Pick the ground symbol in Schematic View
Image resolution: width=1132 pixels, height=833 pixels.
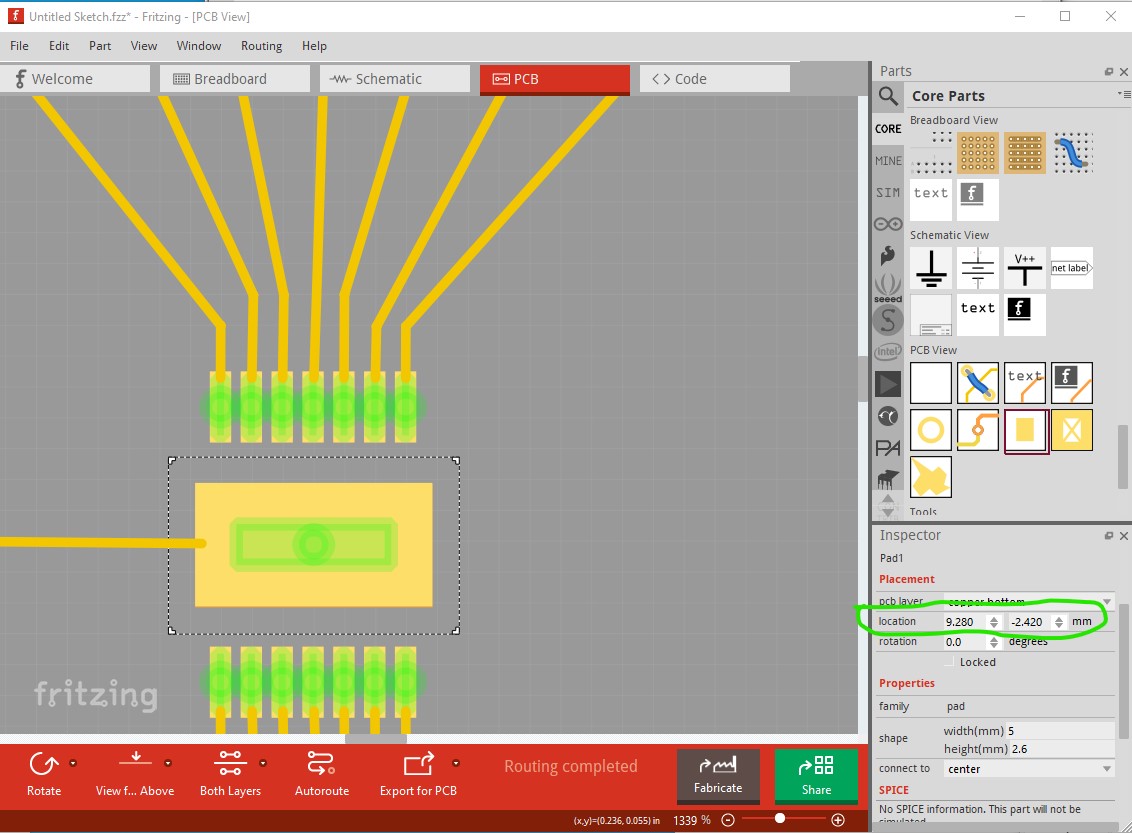(x=931, y=268)
